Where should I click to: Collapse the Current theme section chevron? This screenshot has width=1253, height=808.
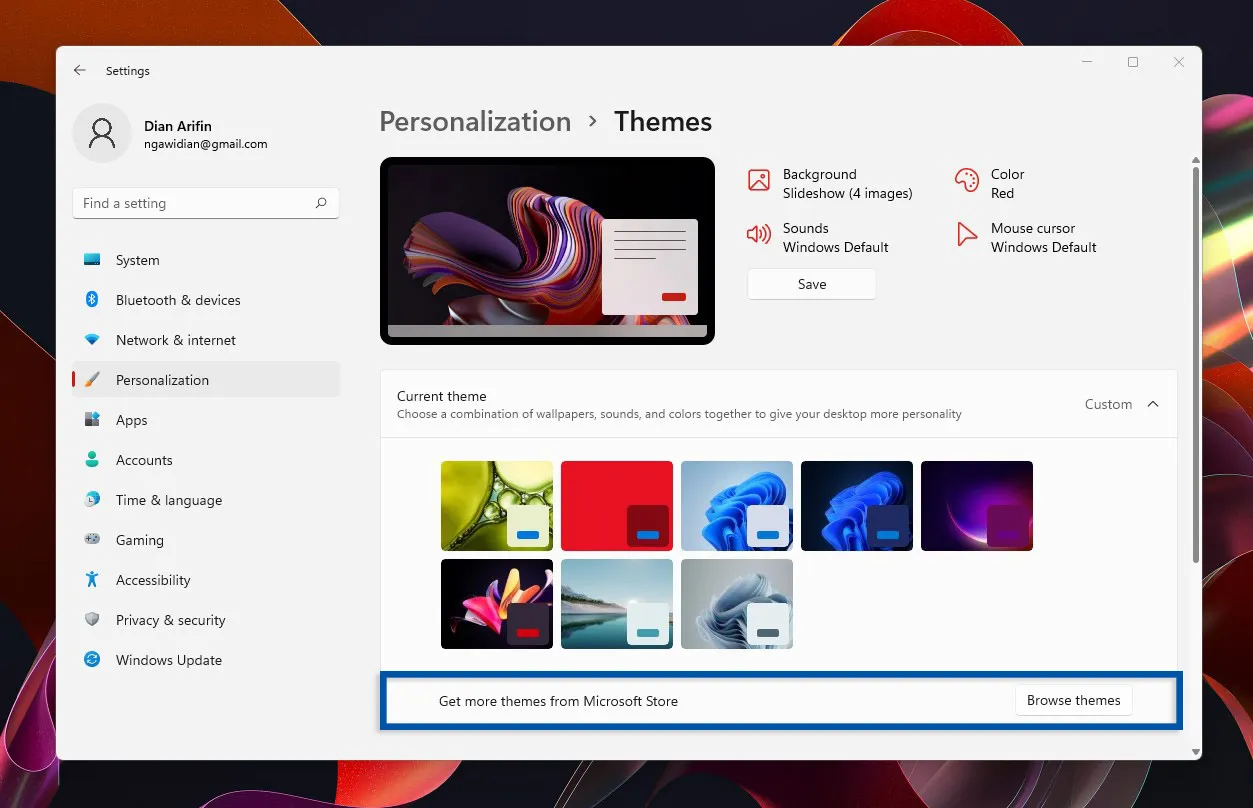click(1153, 404)
